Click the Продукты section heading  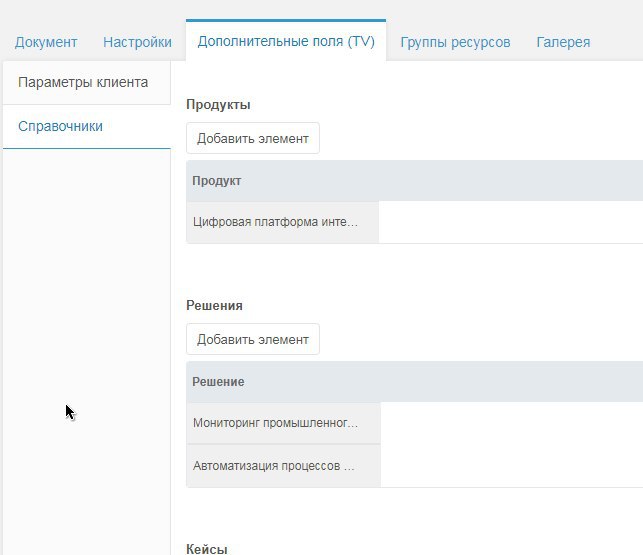point(218,105)
